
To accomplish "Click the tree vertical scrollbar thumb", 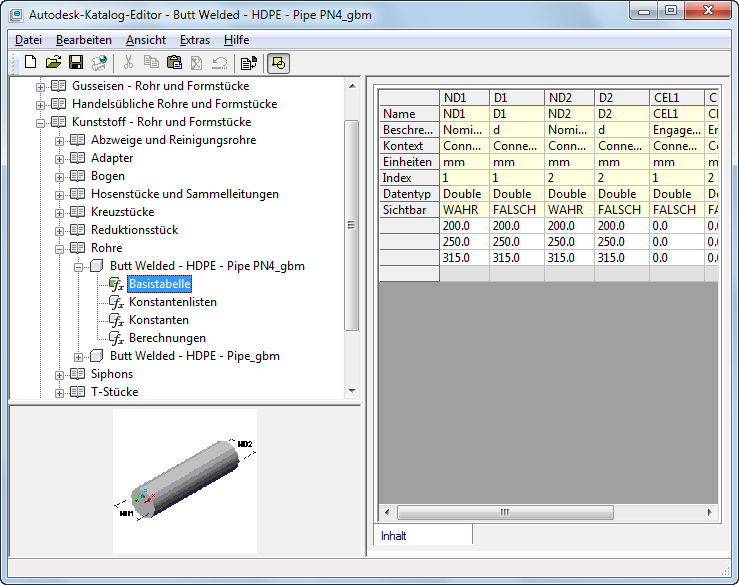I will [x=352, y=225].
